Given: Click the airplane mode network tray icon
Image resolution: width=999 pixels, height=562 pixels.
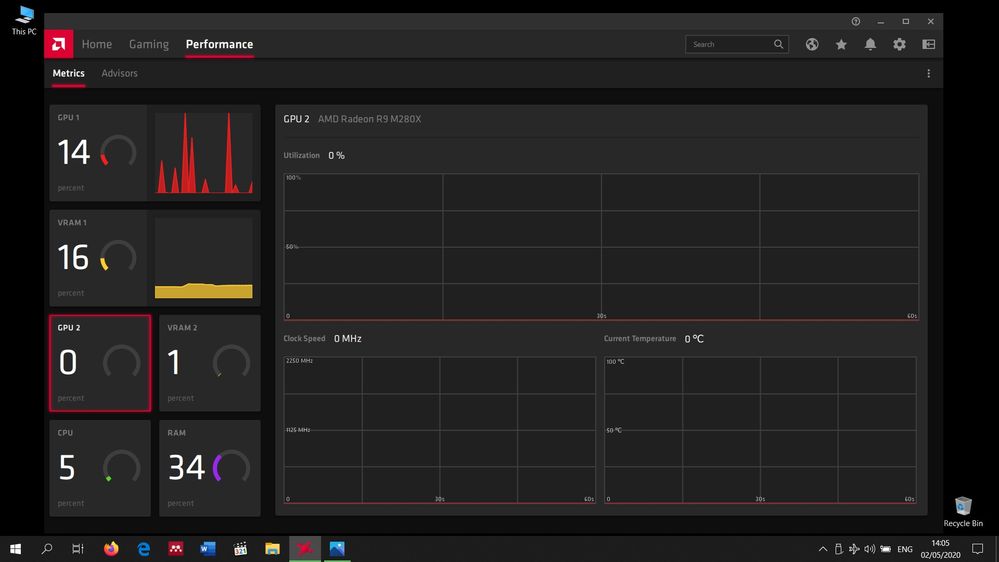Looking at the screenshot, I should [854, 549].
